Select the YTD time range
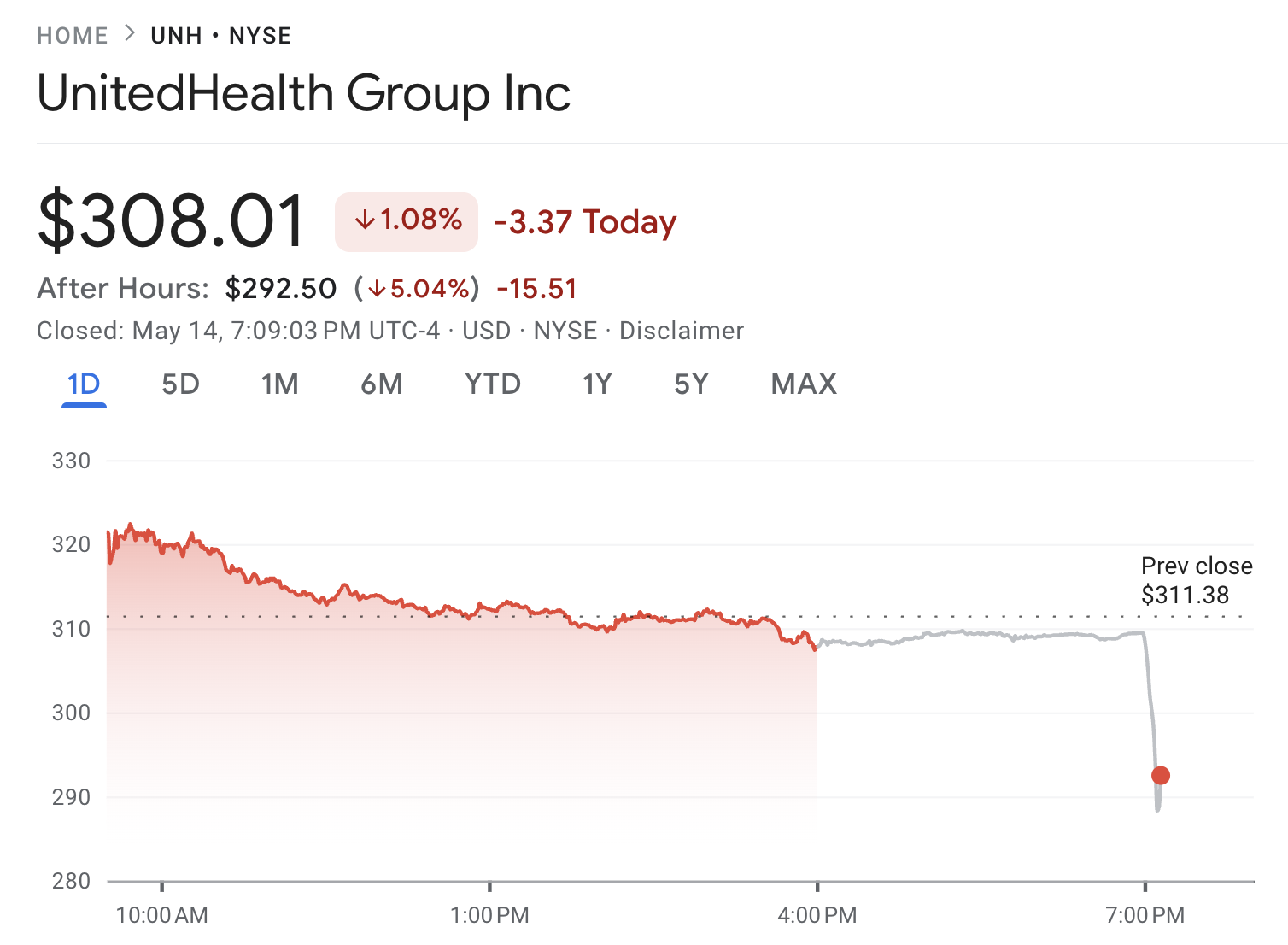Viewport: 1288px width, 945px height. click(492, 384)
